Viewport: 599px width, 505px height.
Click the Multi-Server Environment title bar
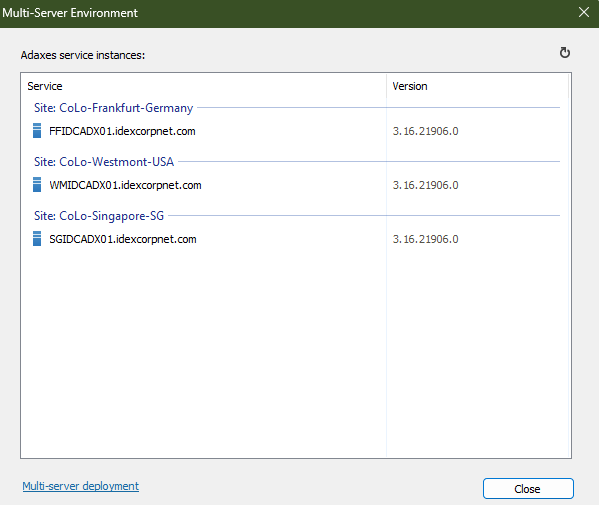[x=287, y=13]
